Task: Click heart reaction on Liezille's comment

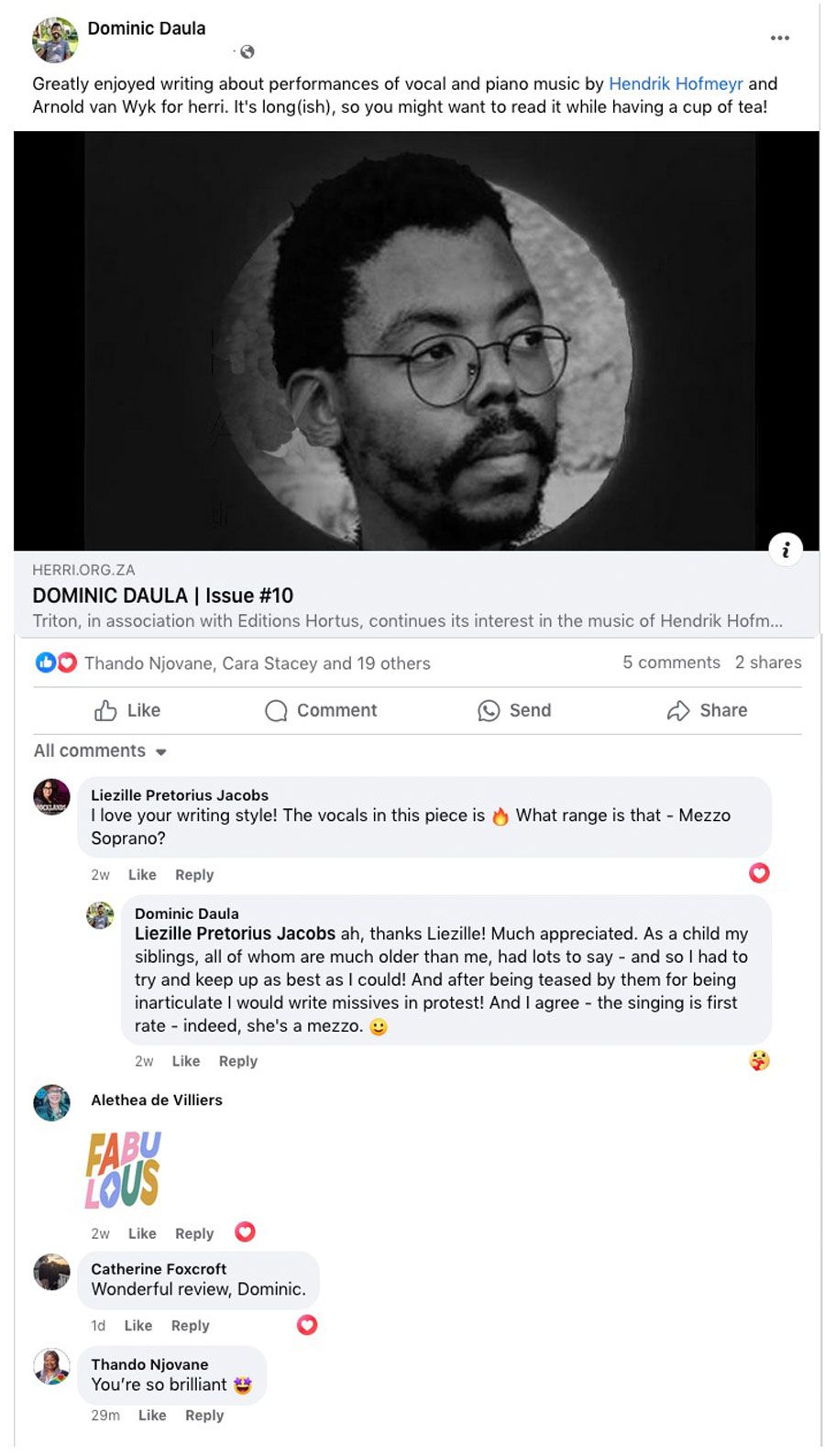Action: pyautogui.click(x=759, y=873)
